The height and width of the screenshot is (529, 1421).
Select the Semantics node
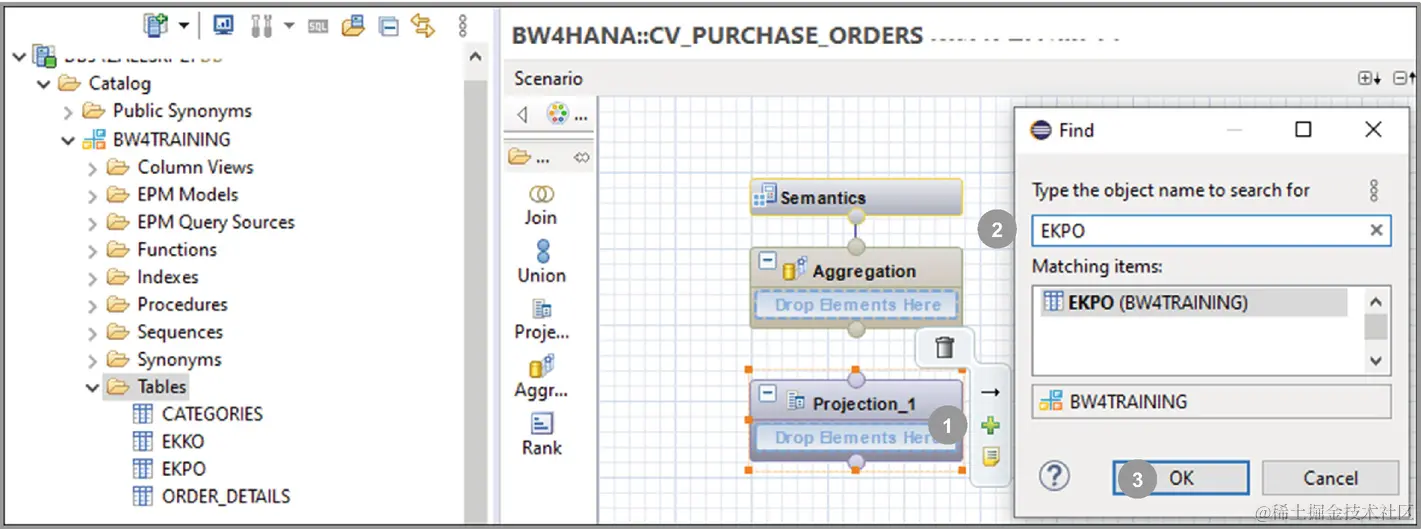pos(856,197)
